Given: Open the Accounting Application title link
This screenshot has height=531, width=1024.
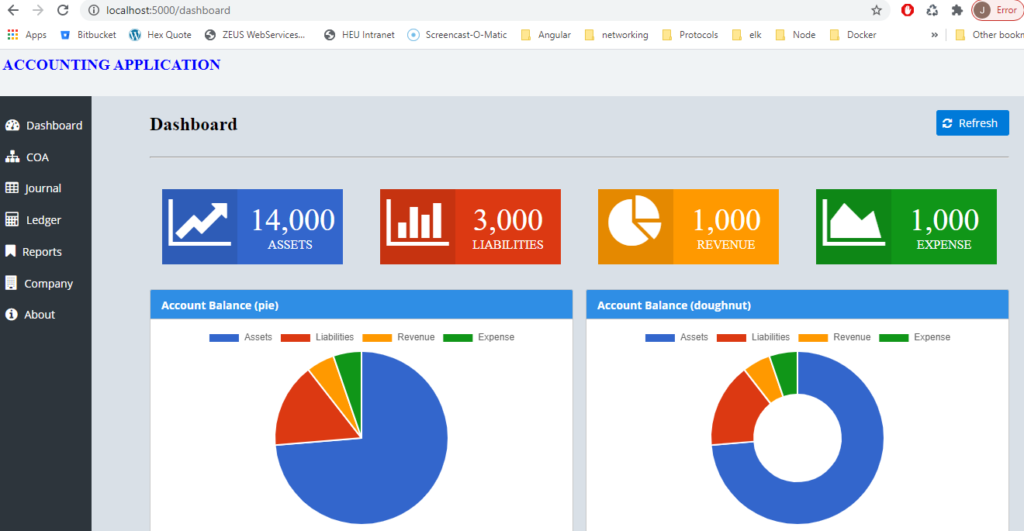Looking at the screenshot, I should coord(111,65).
